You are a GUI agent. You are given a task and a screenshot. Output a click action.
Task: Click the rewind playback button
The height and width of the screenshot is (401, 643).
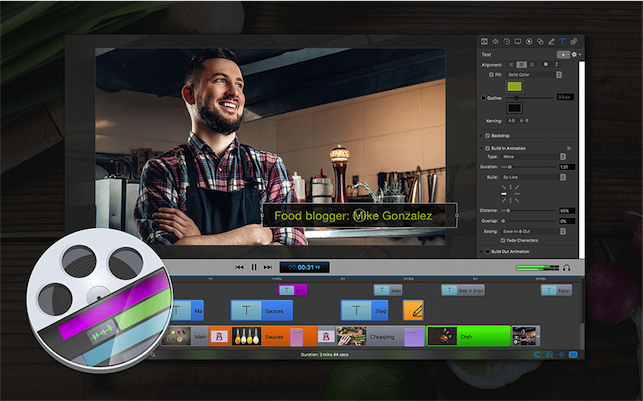pos(239,267)
